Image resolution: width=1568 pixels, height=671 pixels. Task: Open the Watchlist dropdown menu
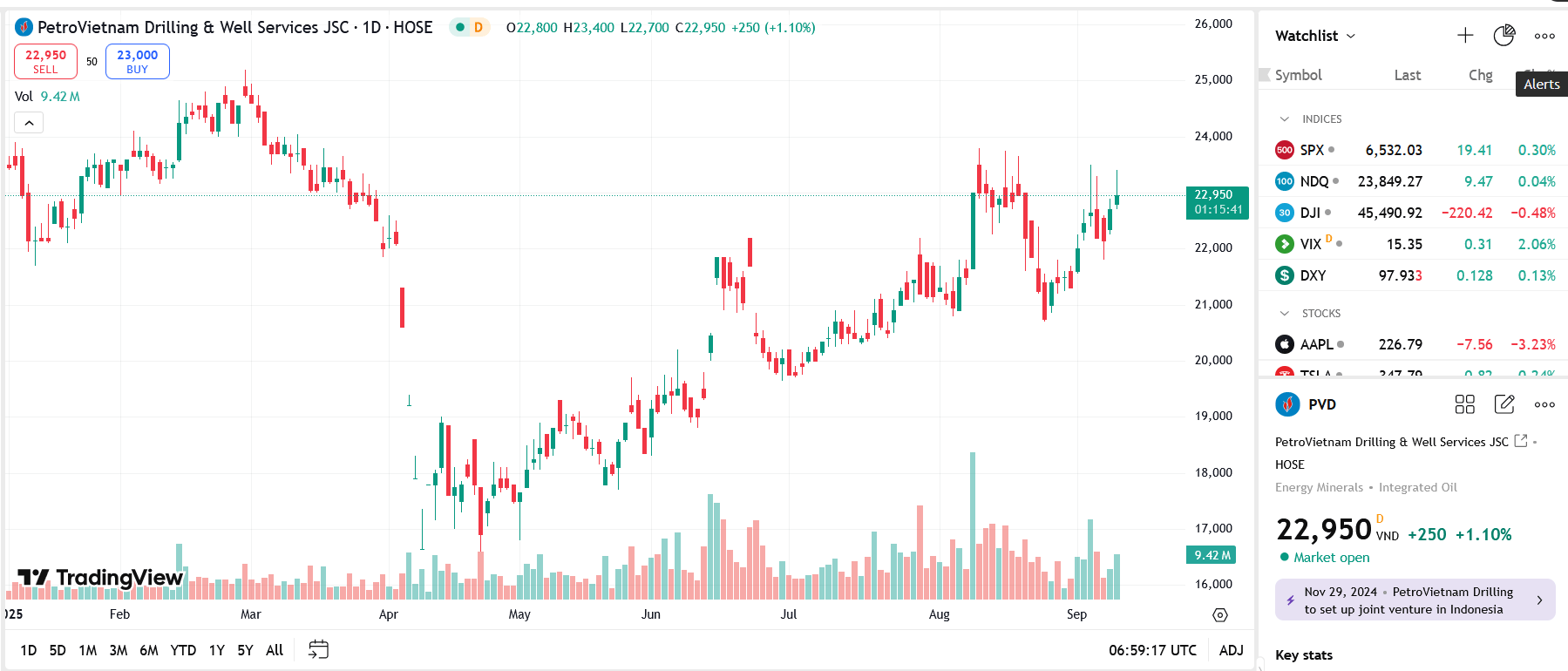click(1315, 36)
